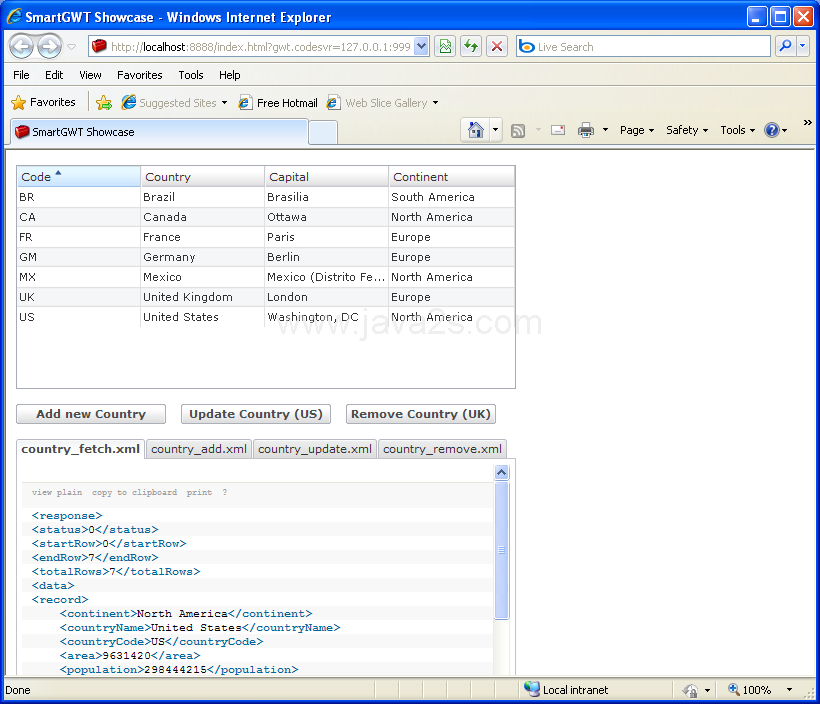Click the RSS Feeds icon
The image size is (820, 704).
pyautogui.click(x=518, y=130)
